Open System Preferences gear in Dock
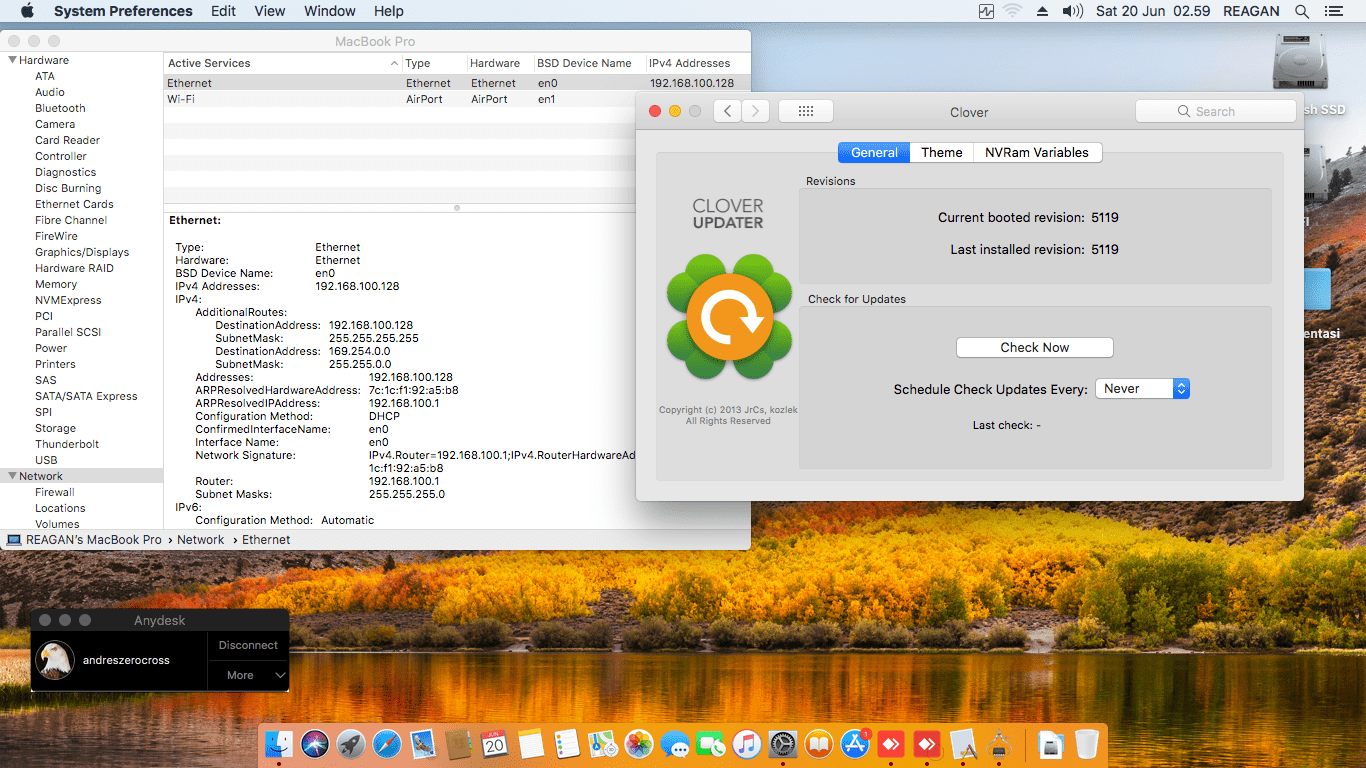Viewport: 1366px width, 768px height. point(782,744)
